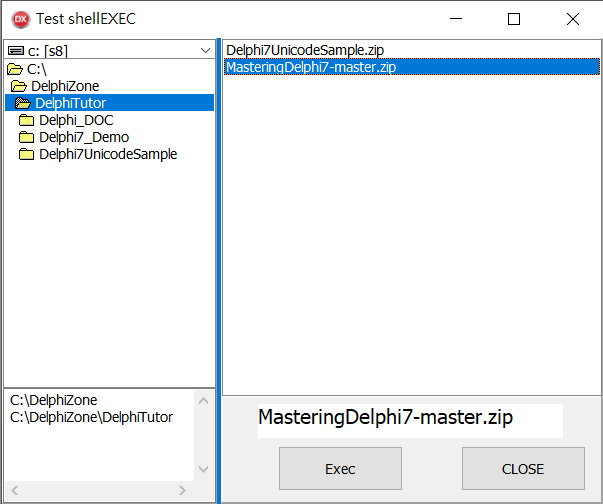Click the Exec button
Screen dimensions: 603x504
point(340,469)
